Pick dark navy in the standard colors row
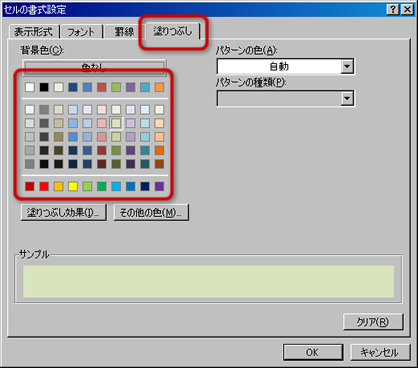 [145, 186]
